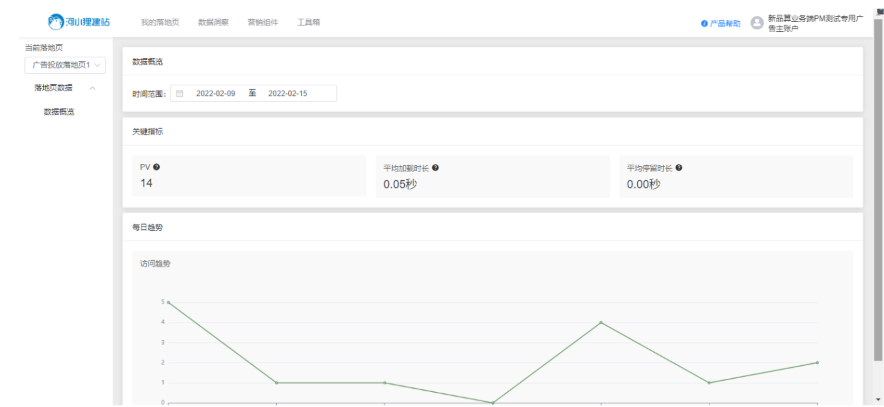
Task: Click the help icon beside 平均停留时长
Action: pyautogui.click(x=678, y=167)
